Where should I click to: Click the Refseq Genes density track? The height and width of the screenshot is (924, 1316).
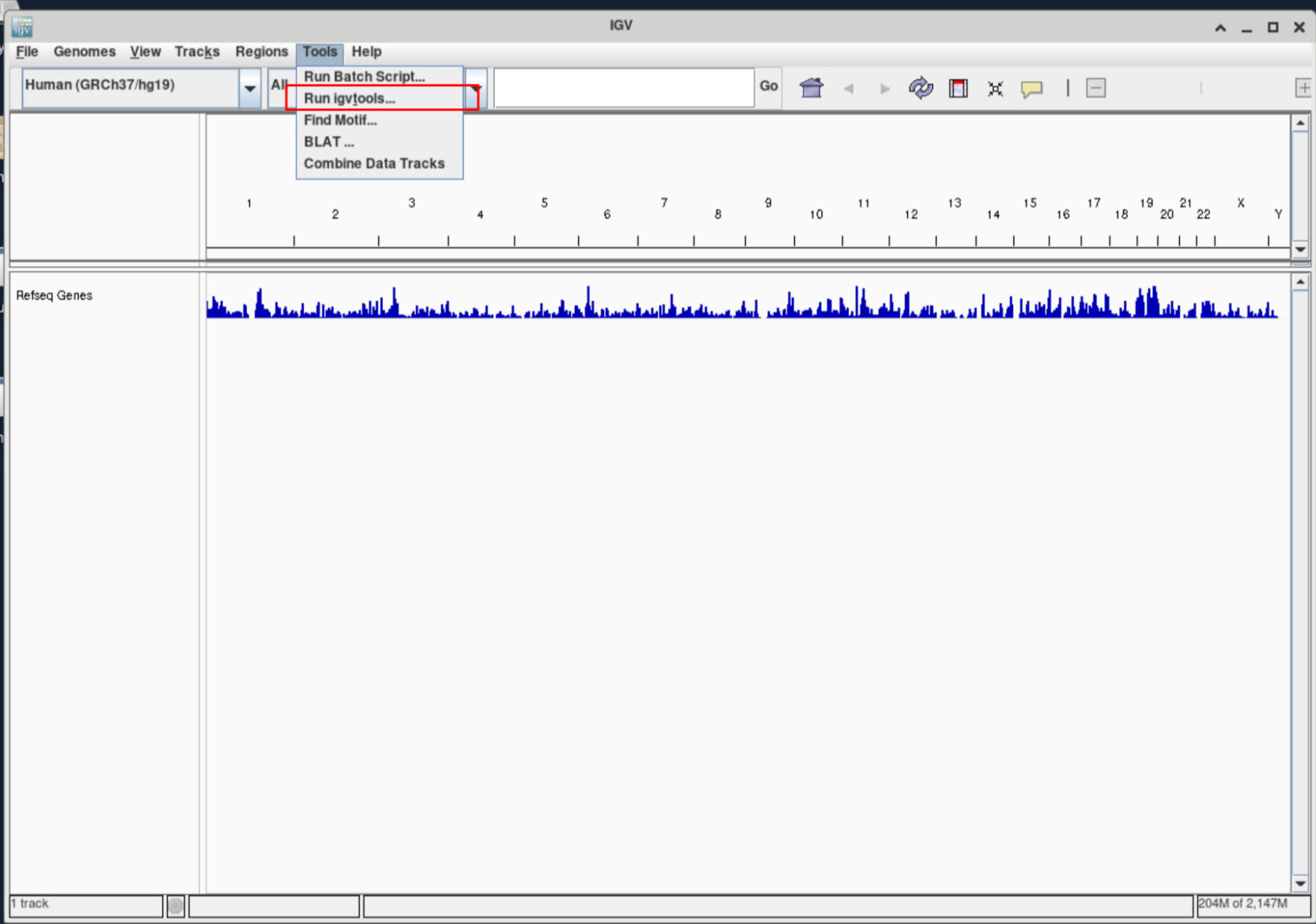coord(742,303)
